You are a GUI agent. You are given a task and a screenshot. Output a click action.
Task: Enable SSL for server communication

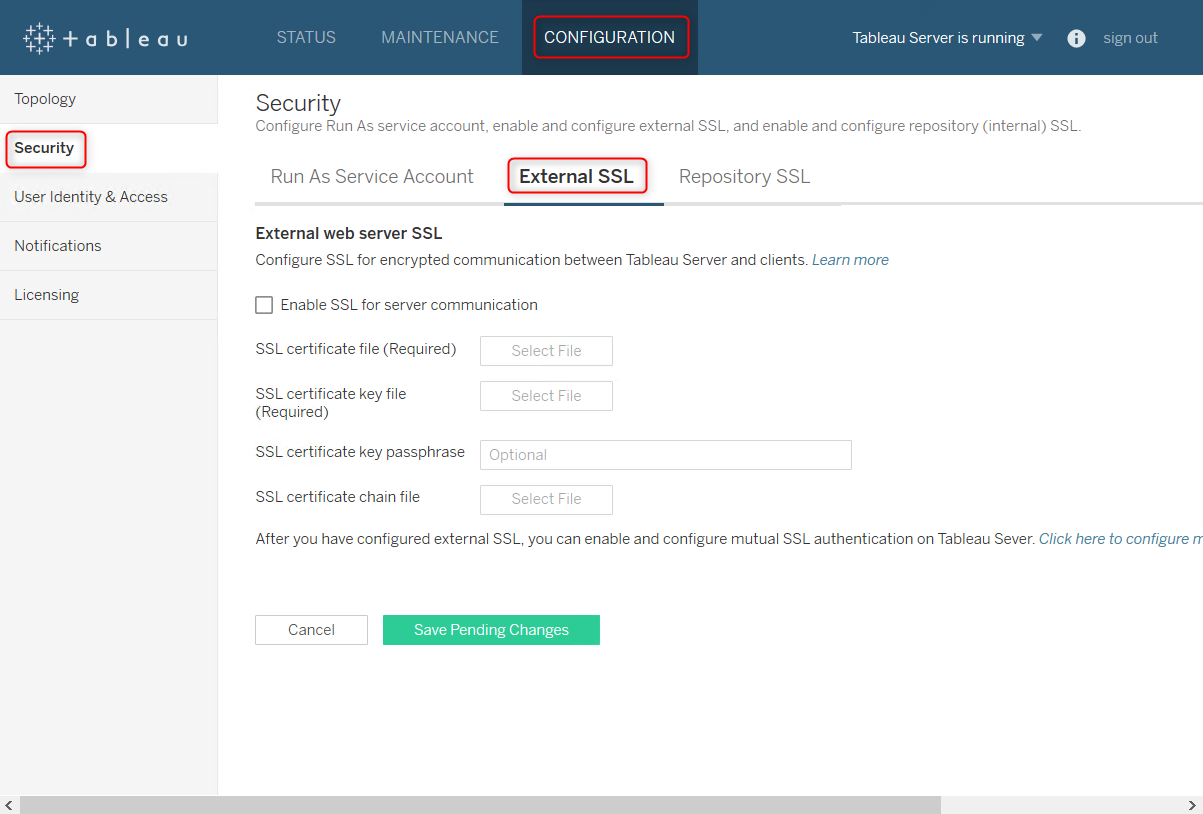(264, 304)
